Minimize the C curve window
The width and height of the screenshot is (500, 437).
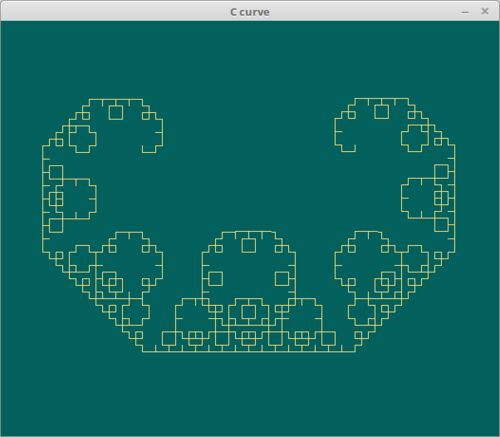click(465, 12)
